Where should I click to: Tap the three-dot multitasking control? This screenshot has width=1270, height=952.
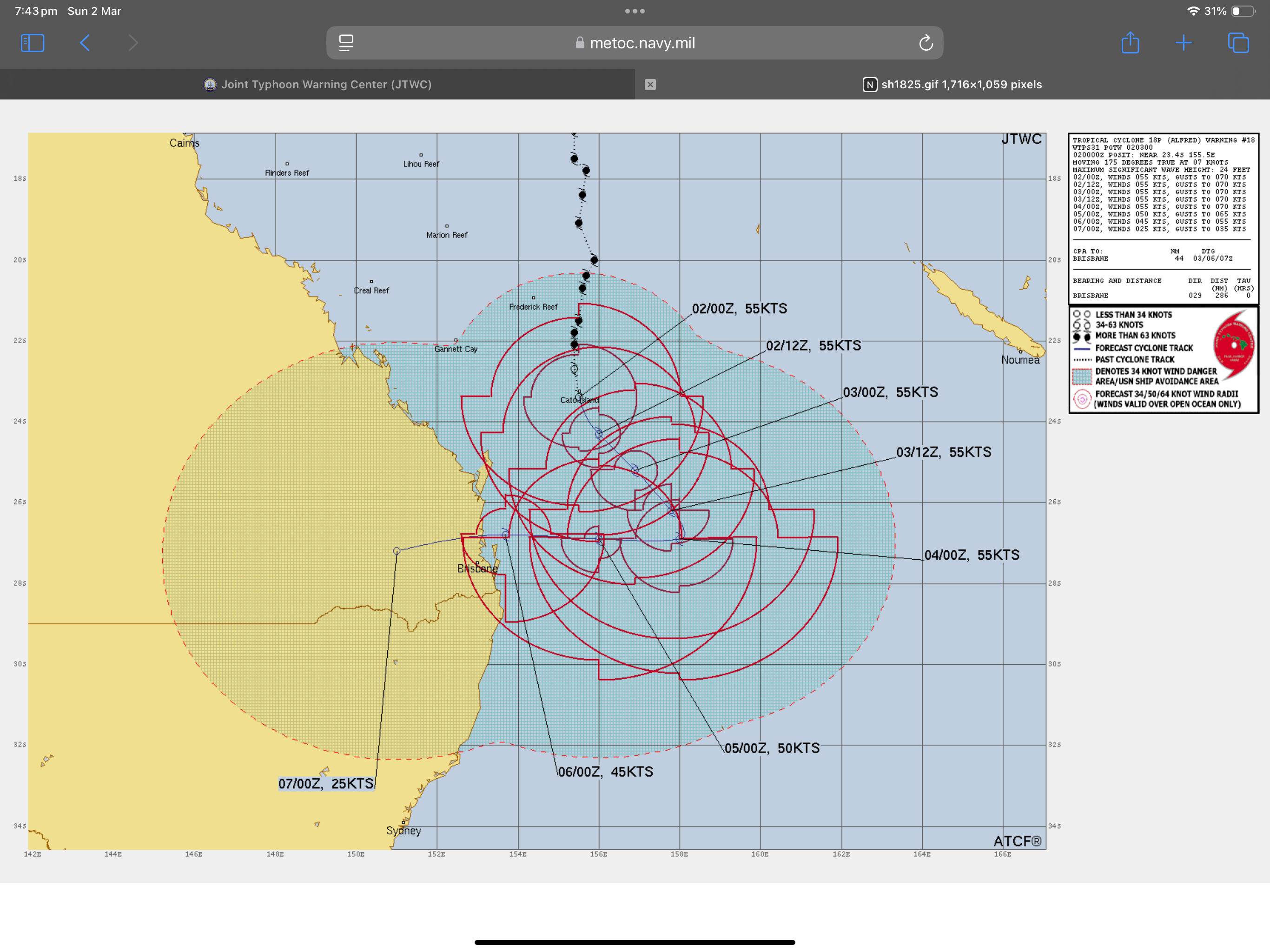pos(635,11)
